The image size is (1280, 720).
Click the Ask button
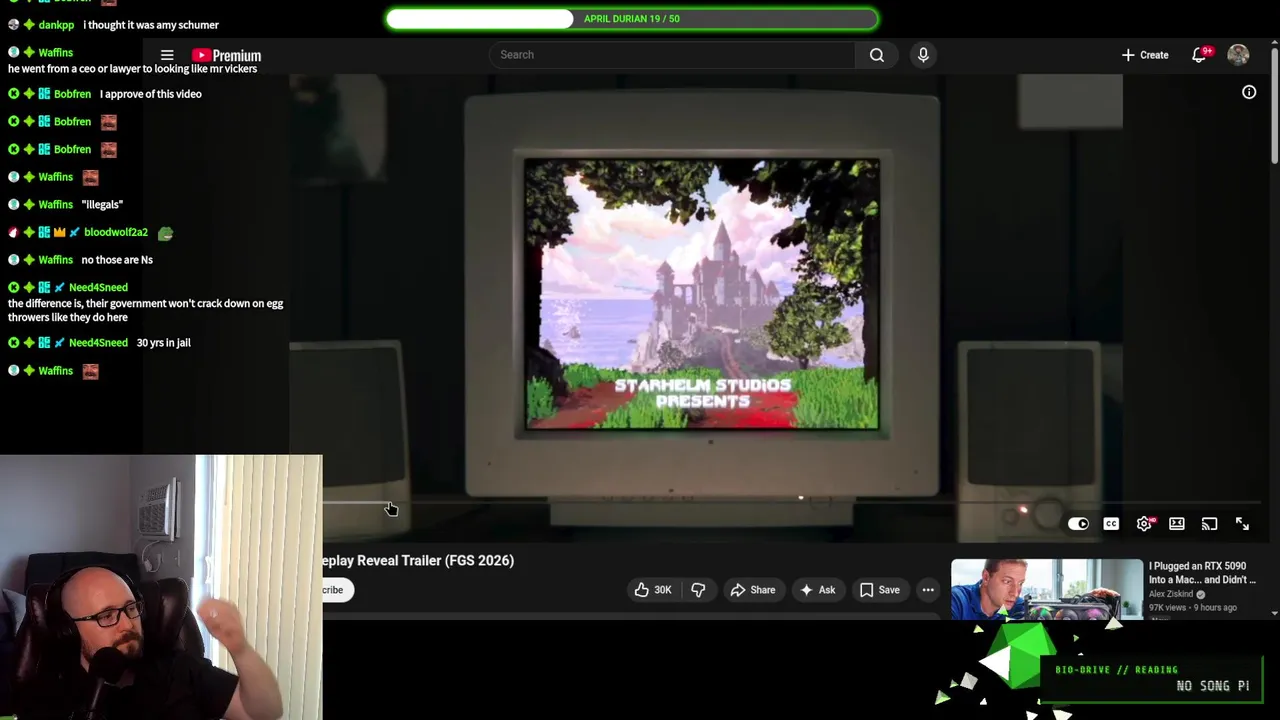tap(817, 590)
